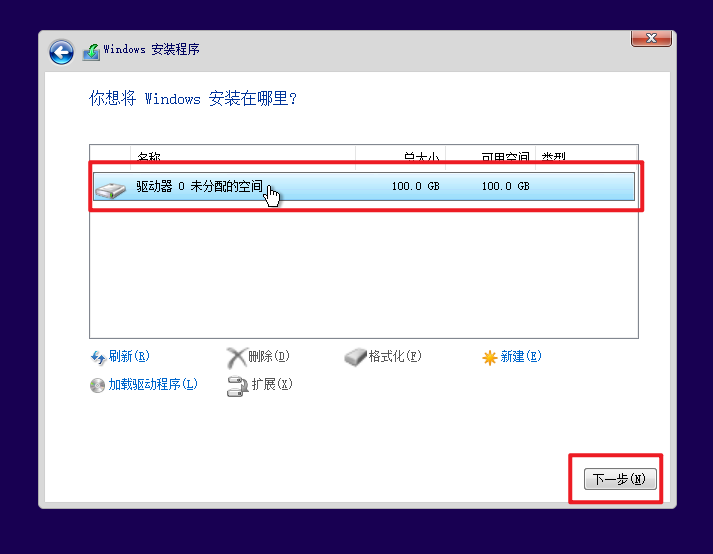The image size is (713, 554).
Task: Select 驱动器 0 未分配的空间 row
Action: tap(364, 187)
